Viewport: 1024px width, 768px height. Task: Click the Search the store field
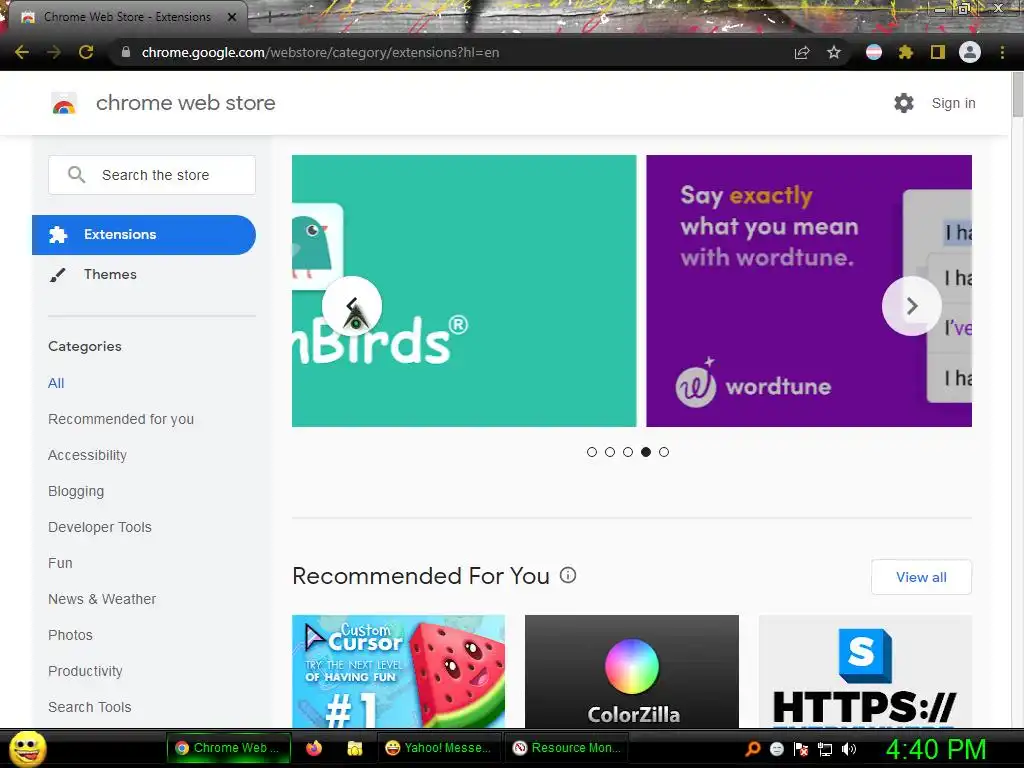tap(152, 175)
